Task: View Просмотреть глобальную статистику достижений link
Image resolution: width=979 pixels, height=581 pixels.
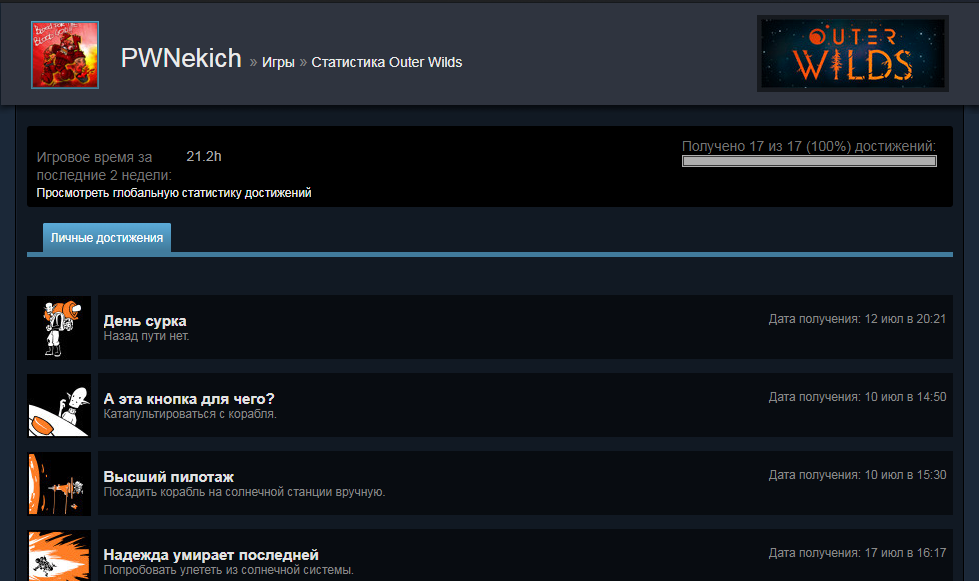Action: click(x=174, y=193)
